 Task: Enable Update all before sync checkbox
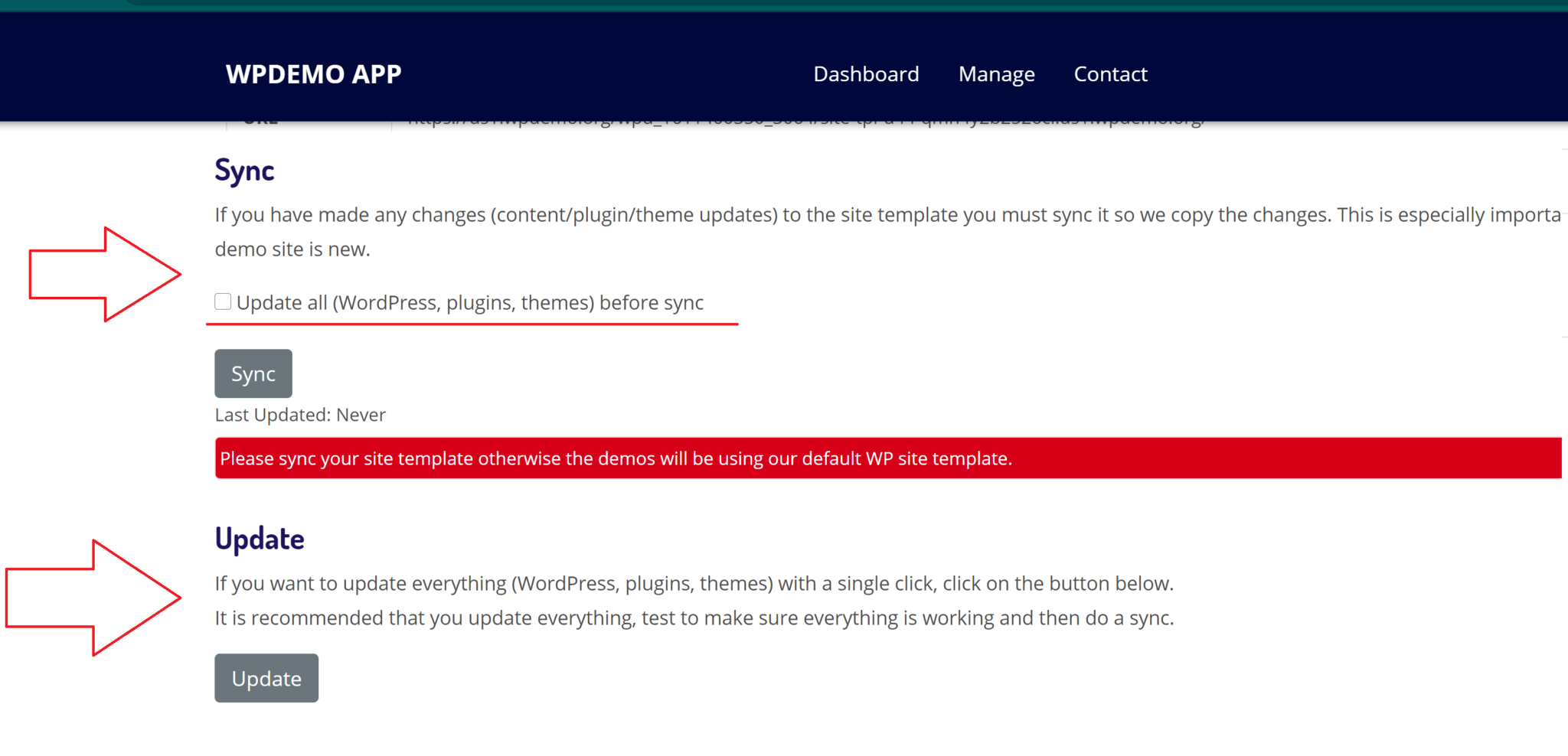click(223, 301)
